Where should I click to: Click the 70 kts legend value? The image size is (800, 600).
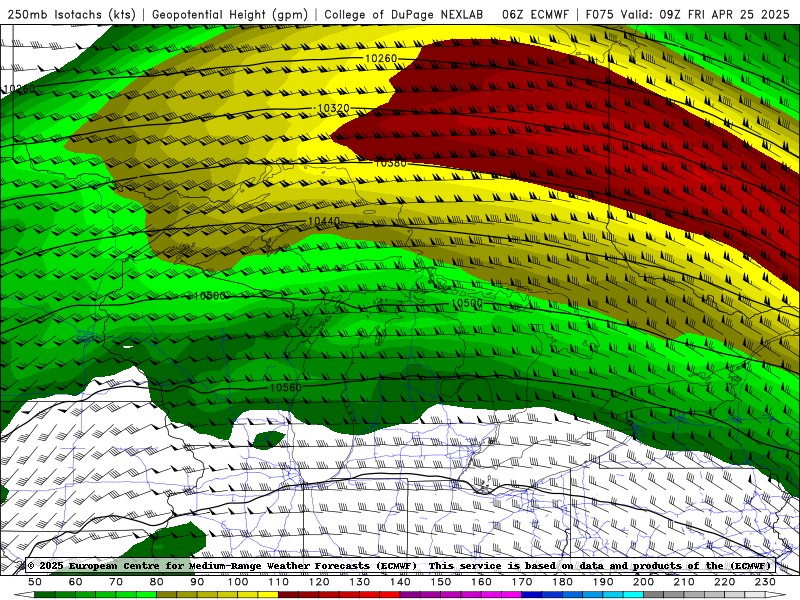tap(116, 582)
